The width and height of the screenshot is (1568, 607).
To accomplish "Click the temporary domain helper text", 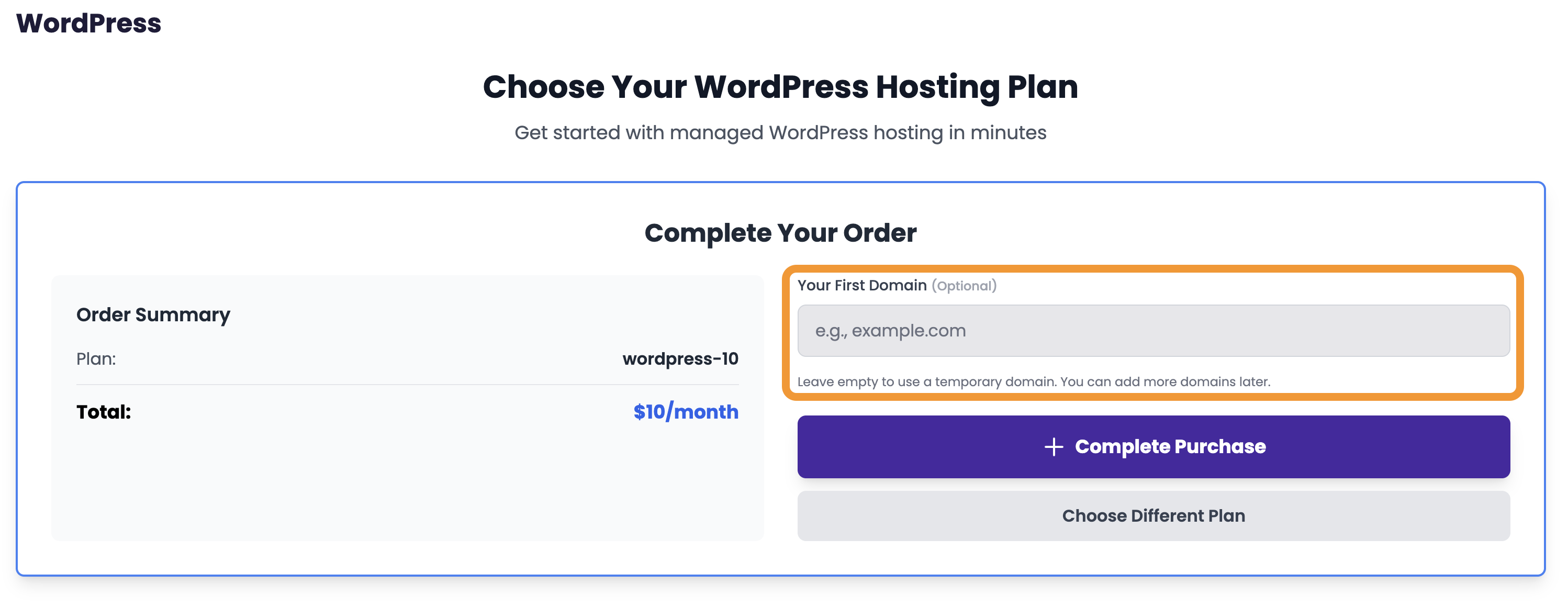I will coord(1033,382).
